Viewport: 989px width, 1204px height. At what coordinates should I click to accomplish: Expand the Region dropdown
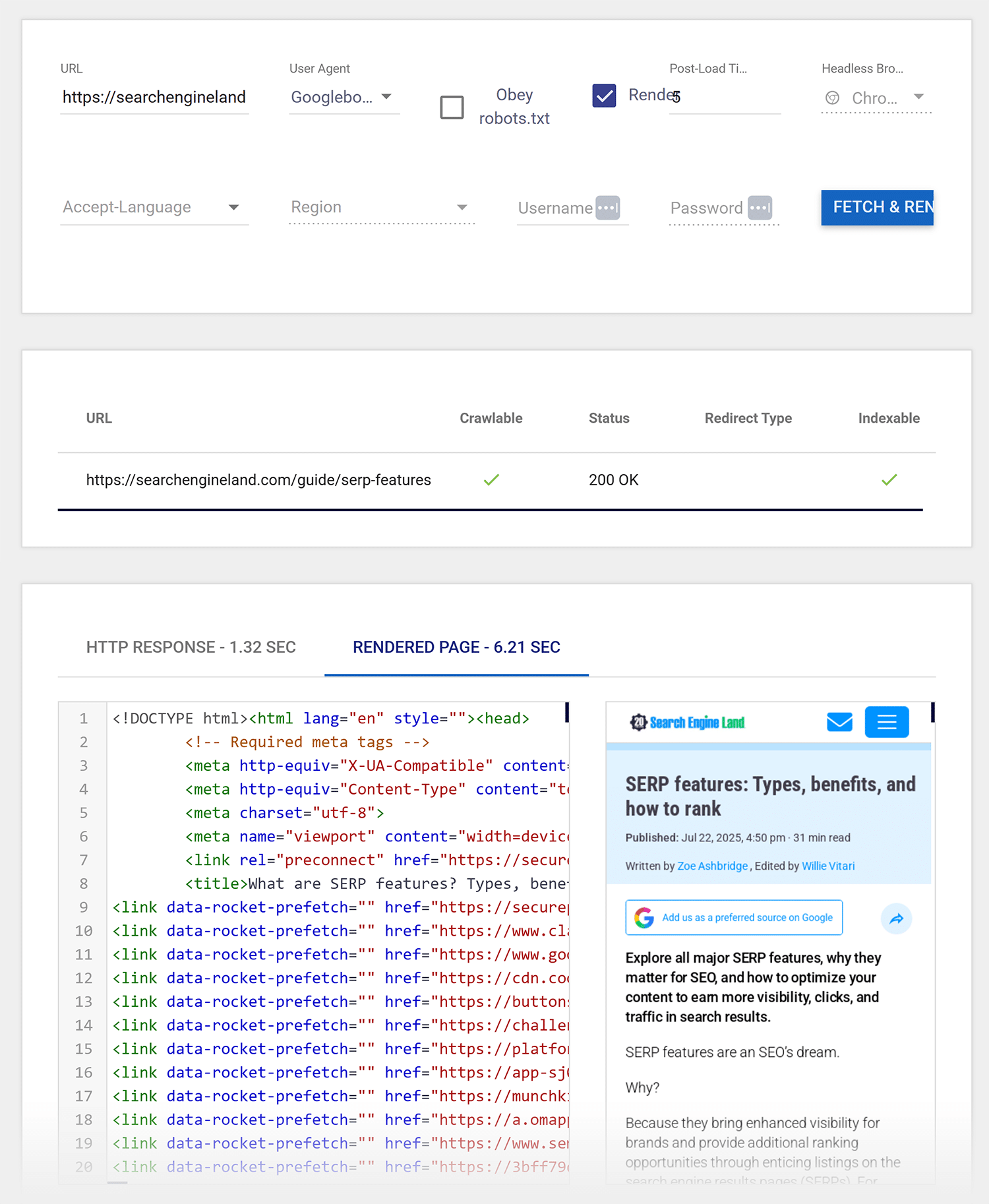(x=382, y=207)
